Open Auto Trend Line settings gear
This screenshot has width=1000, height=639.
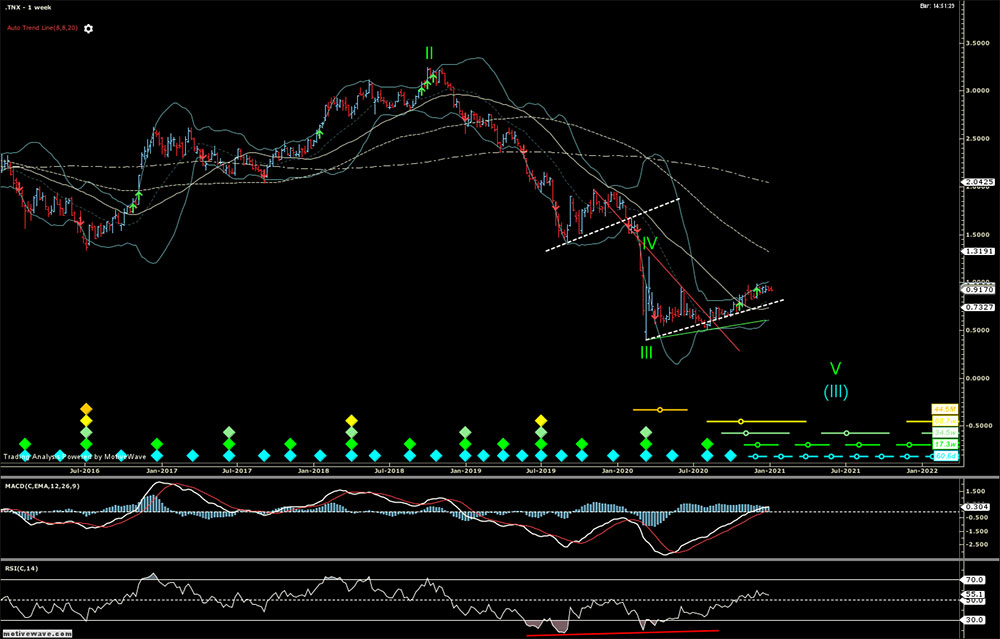tap(88, 28)
